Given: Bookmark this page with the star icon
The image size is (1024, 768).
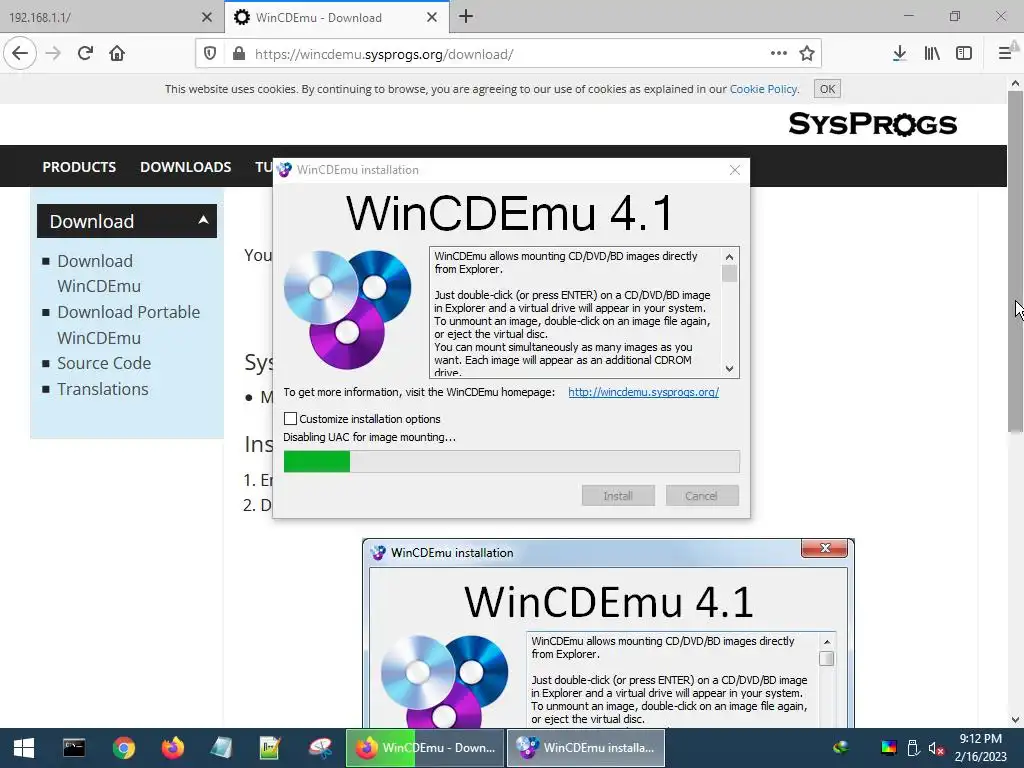Looking at the screenshot, I should [807, 54].
